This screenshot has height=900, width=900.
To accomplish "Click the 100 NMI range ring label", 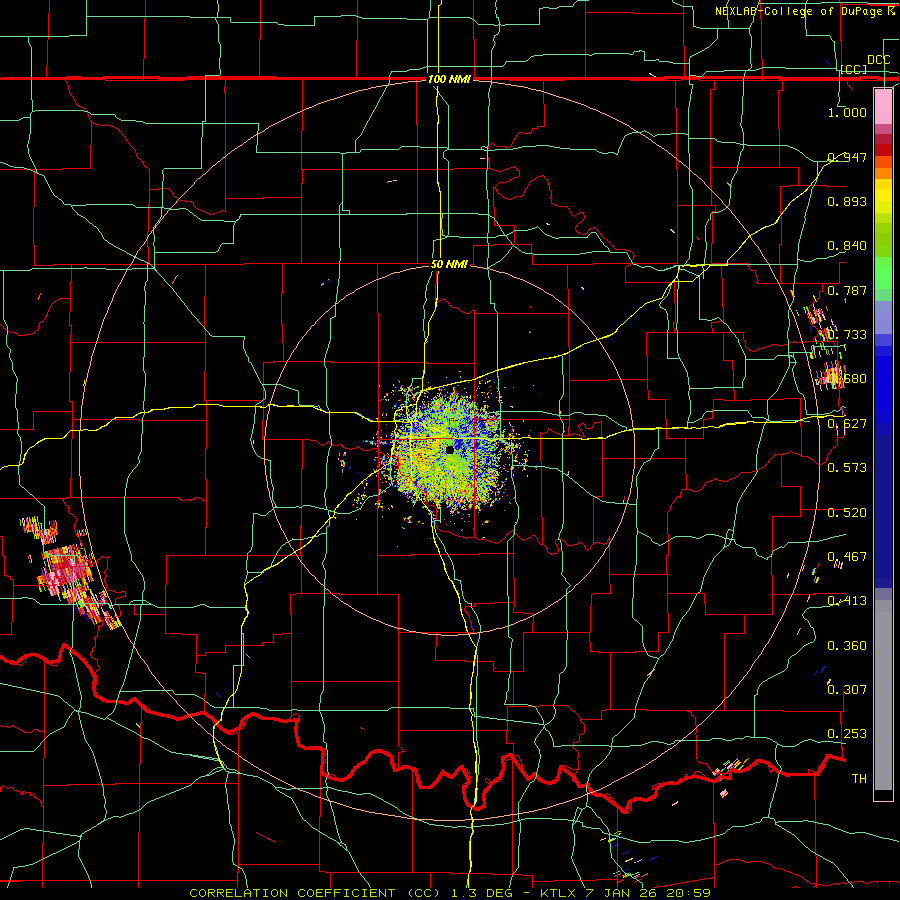I will click(x=449, y=79).
